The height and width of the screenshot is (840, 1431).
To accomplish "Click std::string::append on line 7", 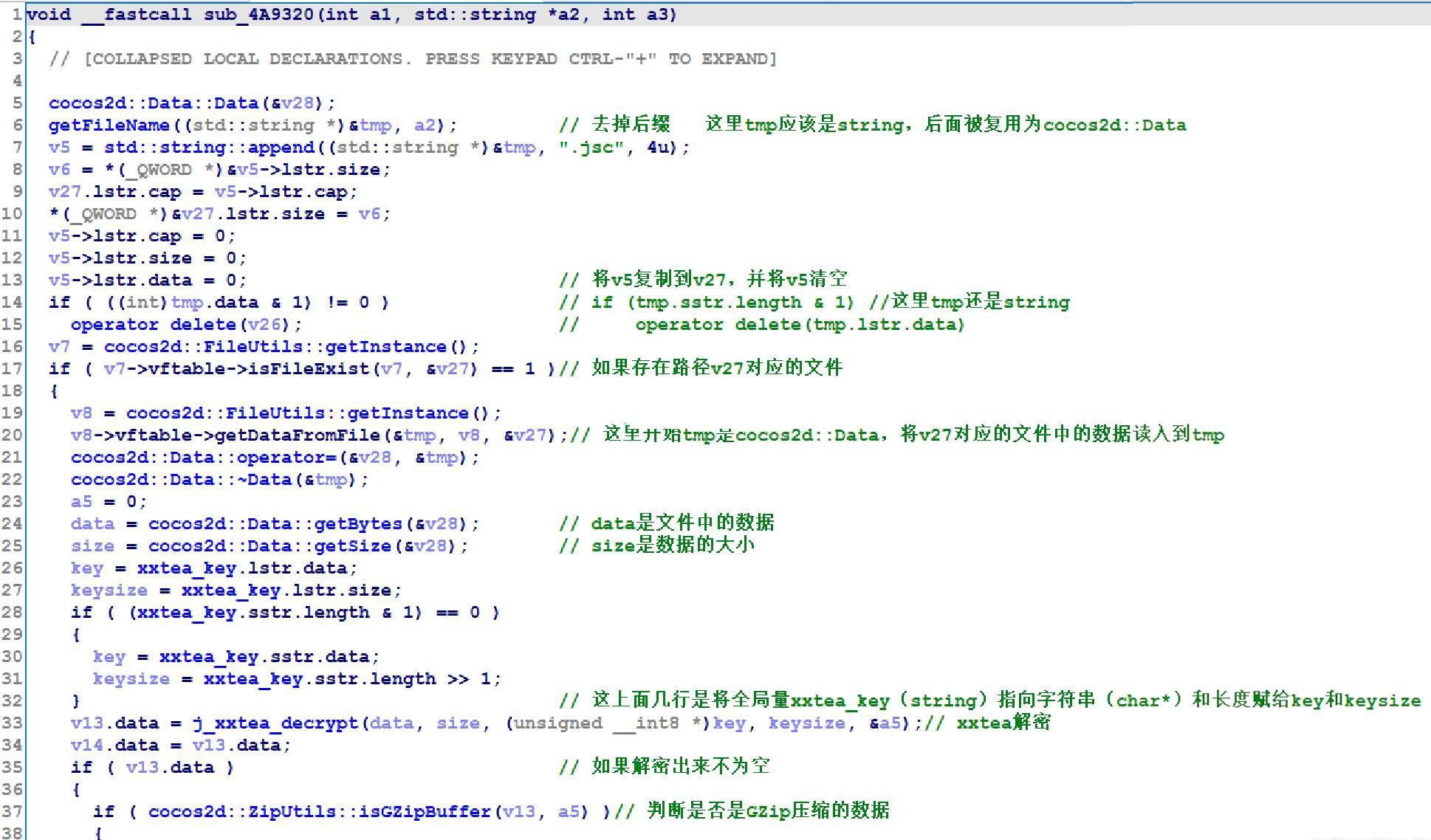I will (x=209, y=148).
